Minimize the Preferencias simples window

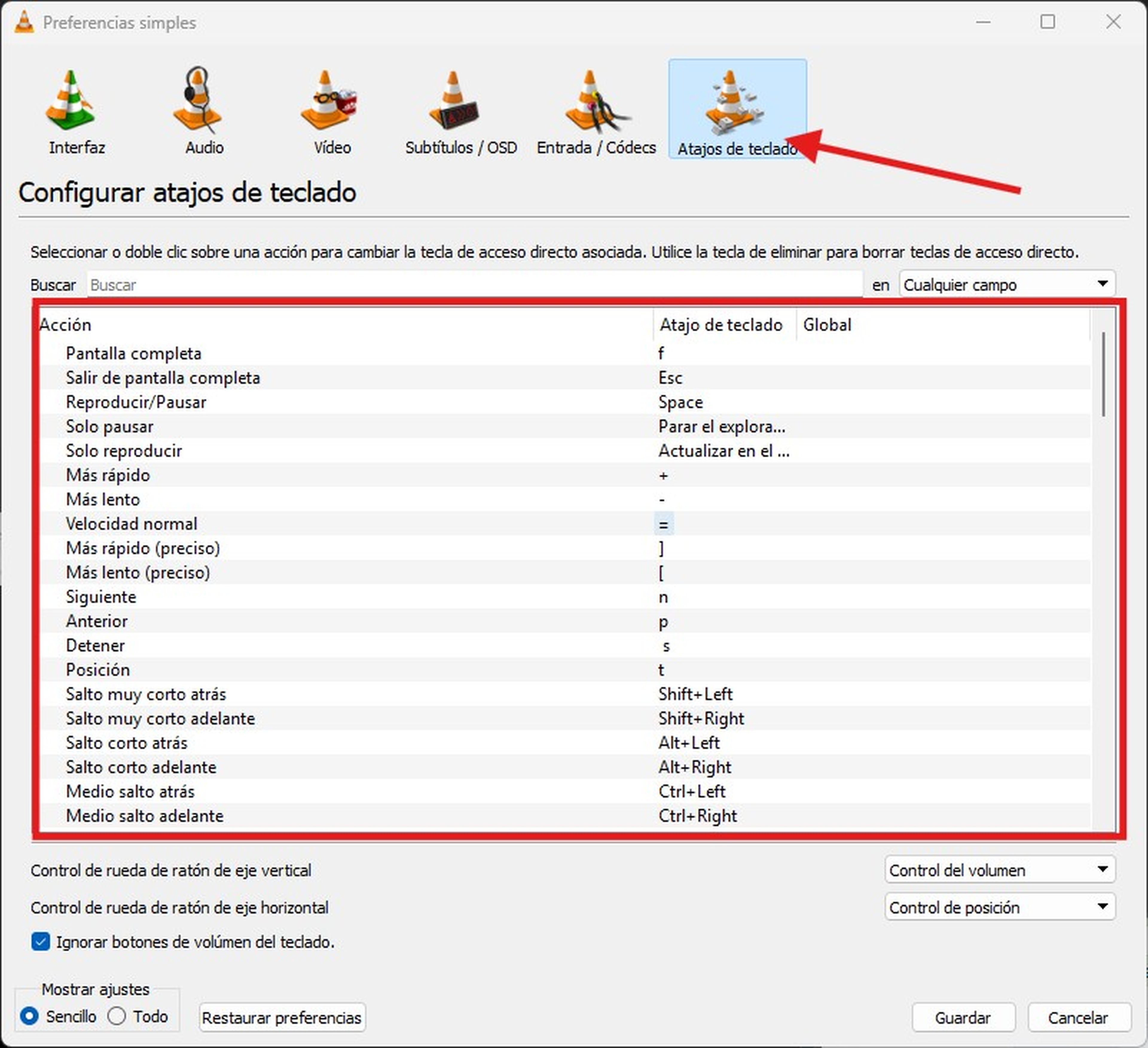[984, 22]
